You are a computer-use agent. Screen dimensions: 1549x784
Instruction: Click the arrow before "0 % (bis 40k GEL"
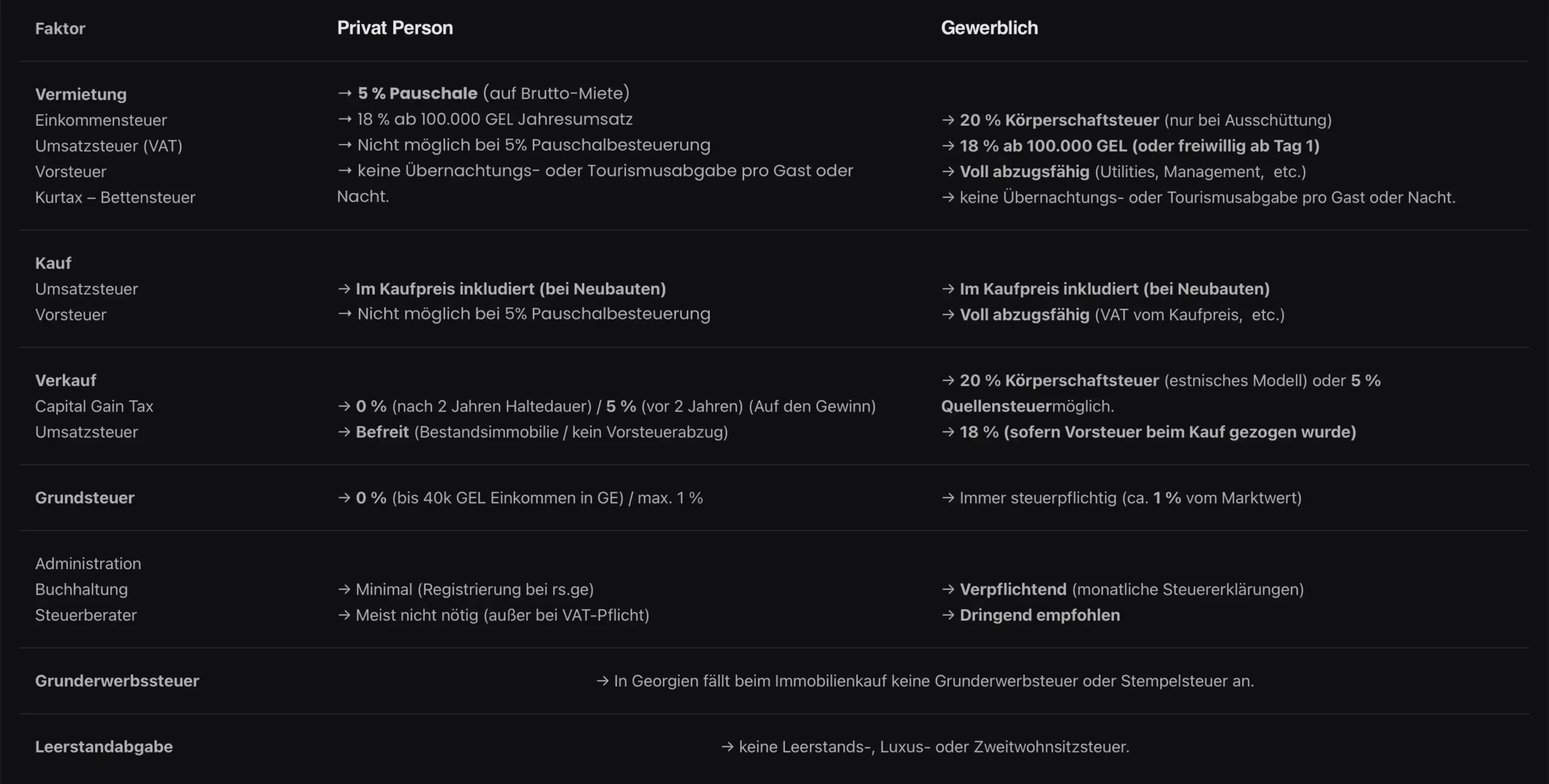pos(344,498)
